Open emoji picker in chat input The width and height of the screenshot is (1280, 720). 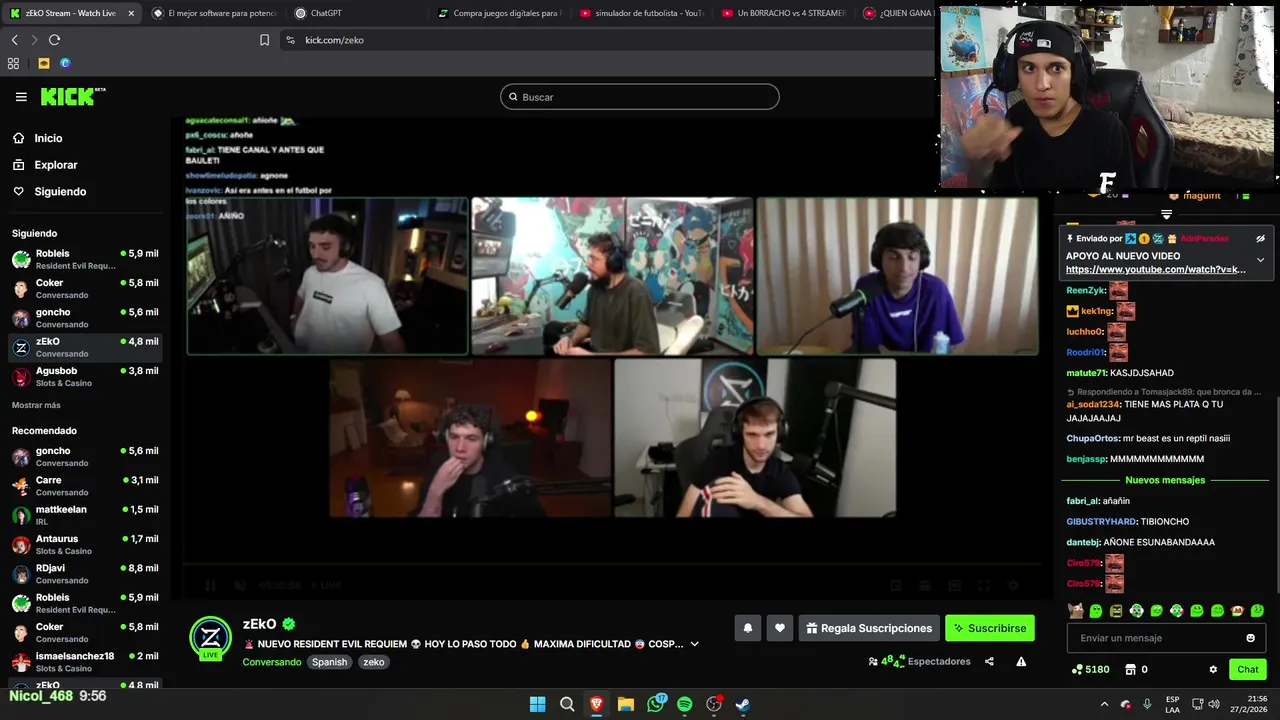pos(1250,638)
